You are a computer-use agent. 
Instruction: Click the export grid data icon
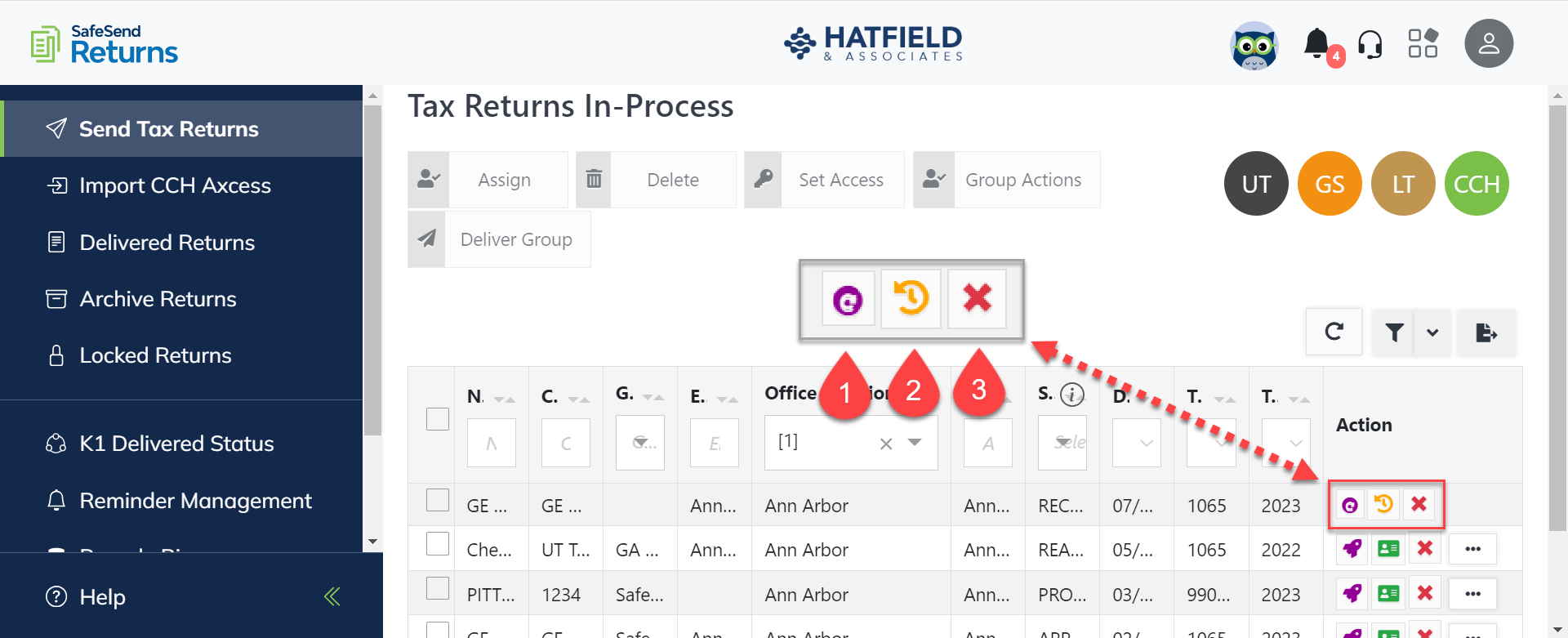pyautogui.click(x=1486, y=332)
